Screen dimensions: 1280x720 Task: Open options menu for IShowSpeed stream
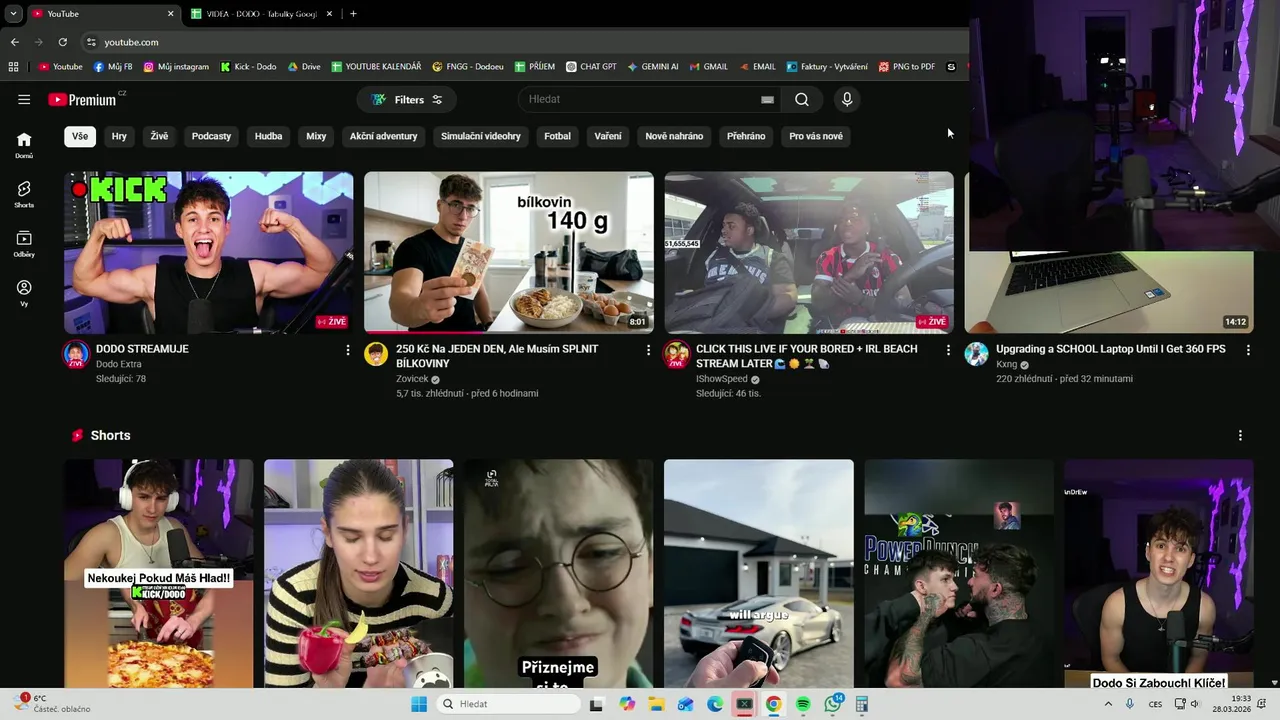pos(948,350)
